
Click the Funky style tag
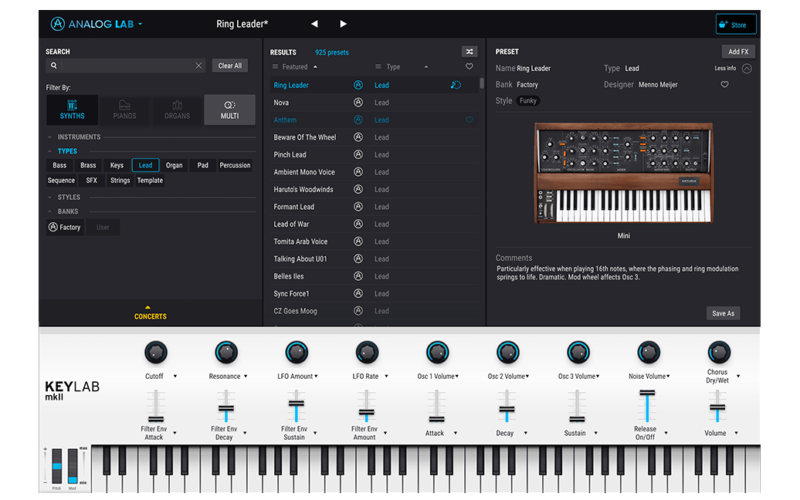(528, 101)
